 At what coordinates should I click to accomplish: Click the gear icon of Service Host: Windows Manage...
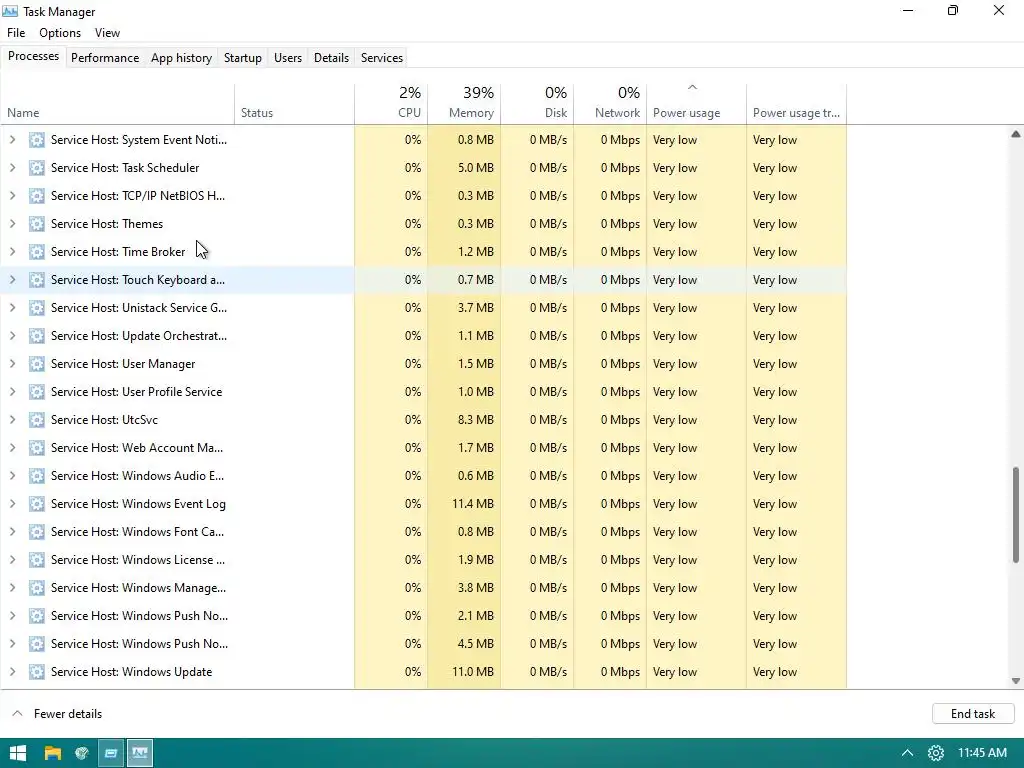click(37, 588)
